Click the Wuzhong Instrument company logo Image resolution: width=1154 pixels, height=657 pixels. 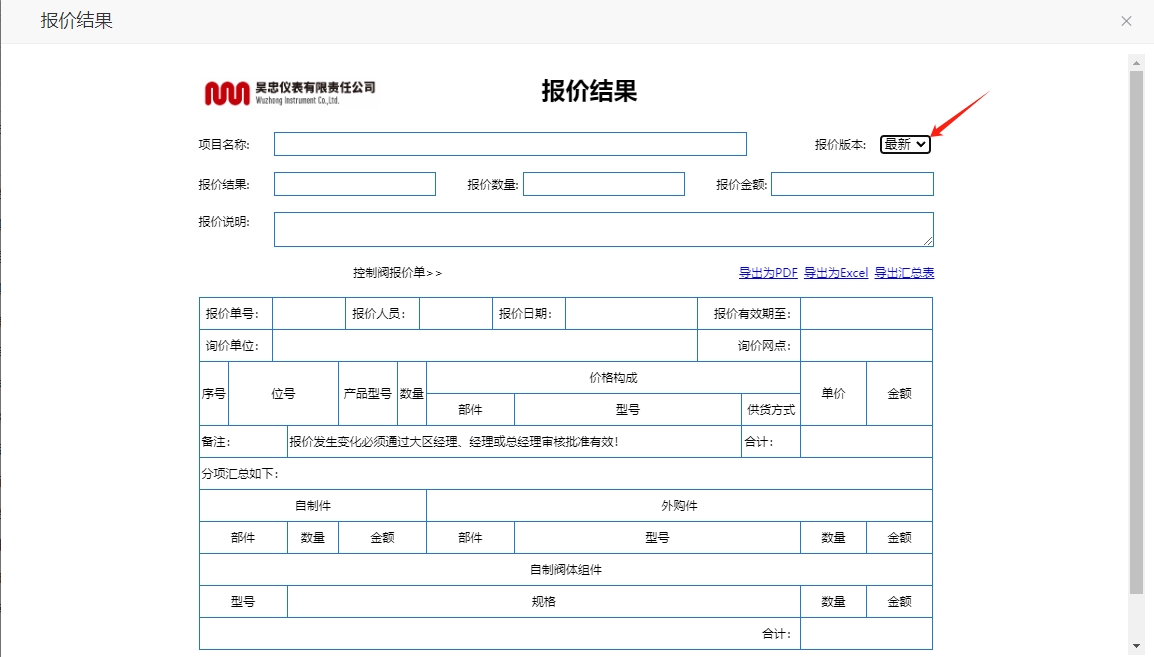290,92
